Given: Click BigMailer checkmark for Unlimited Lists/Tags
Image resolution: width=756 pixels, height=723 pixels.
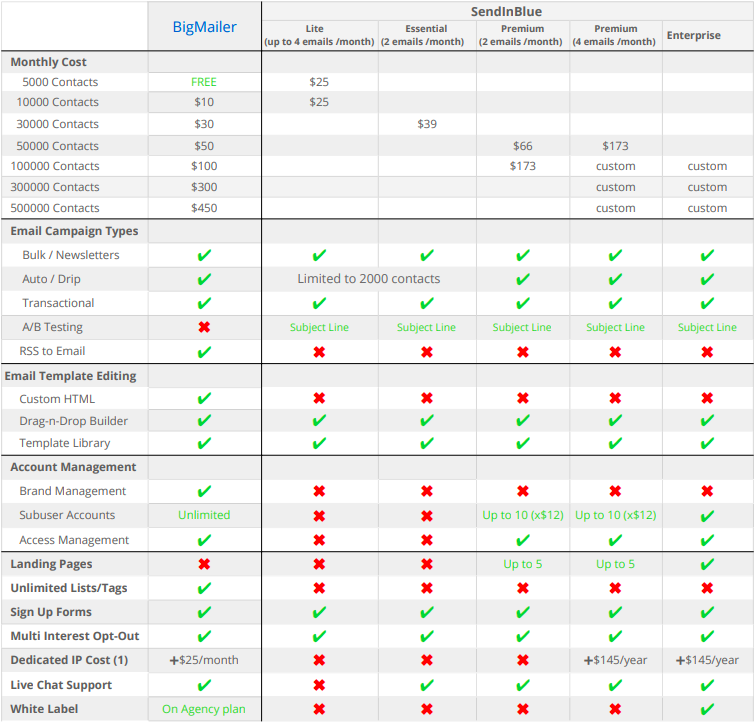Looking at the screenshot, I should (204, 589).
